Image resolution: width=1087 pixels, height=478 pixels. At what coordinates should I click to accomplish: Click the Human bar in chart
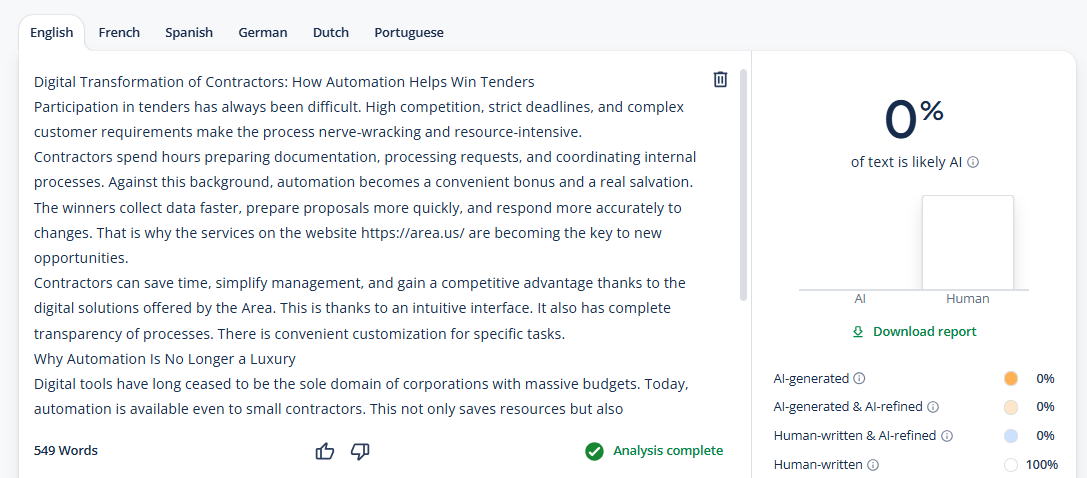[x=968, y=242]
